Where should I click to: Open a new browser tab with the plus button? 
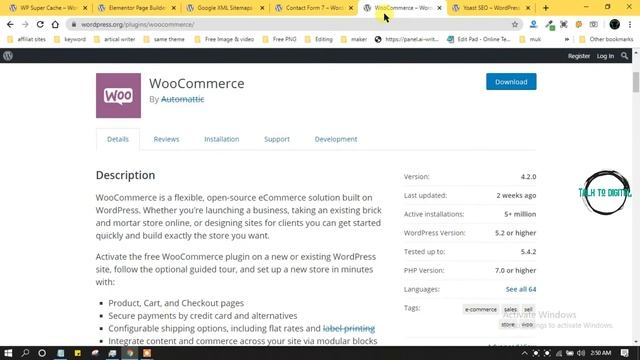[546, 8]
